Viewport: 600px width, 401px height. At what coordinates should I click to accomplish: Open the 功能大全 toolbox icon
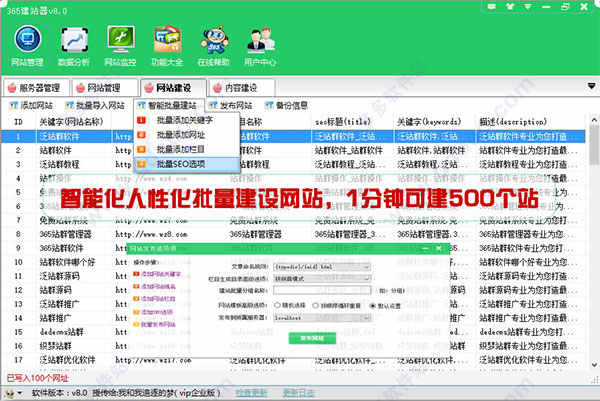point(167,45)
